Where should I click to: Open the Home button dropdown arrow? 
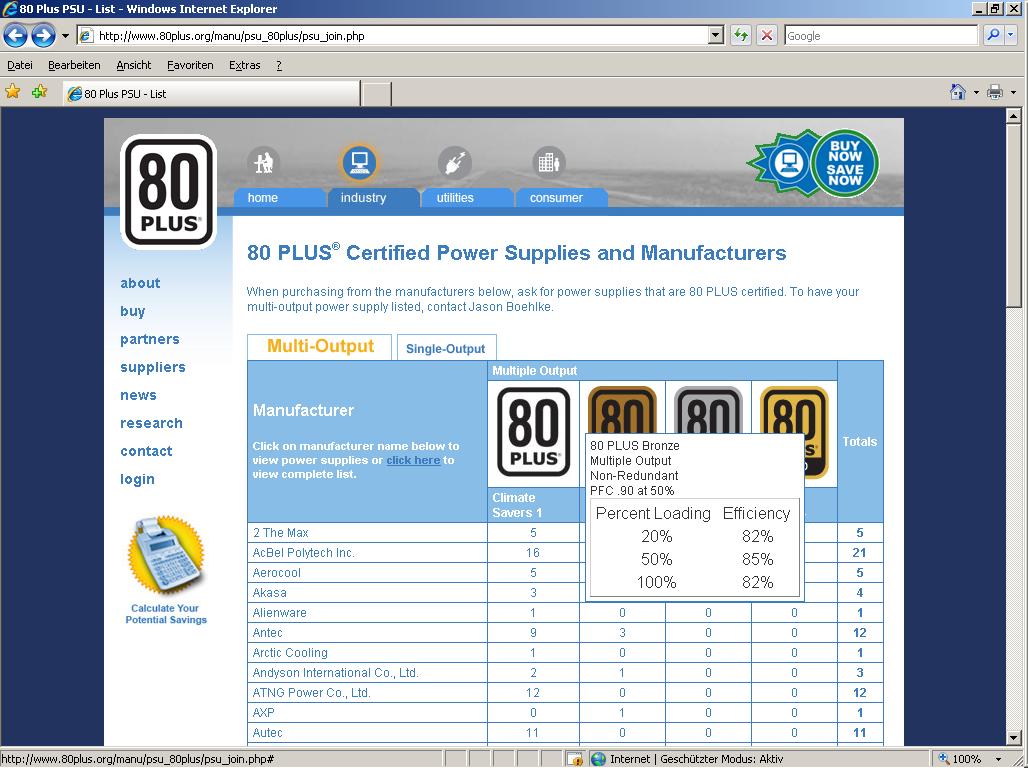(976, 92)
